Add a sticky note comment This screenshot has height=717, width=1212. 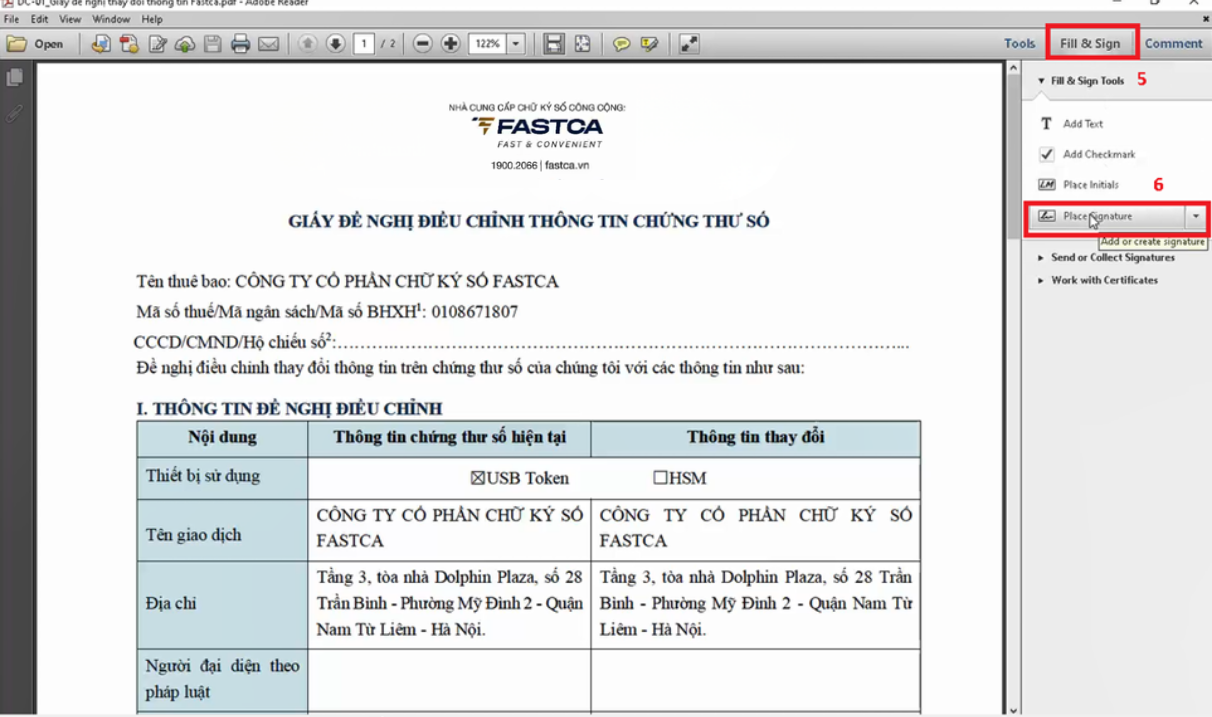point(622,44)
